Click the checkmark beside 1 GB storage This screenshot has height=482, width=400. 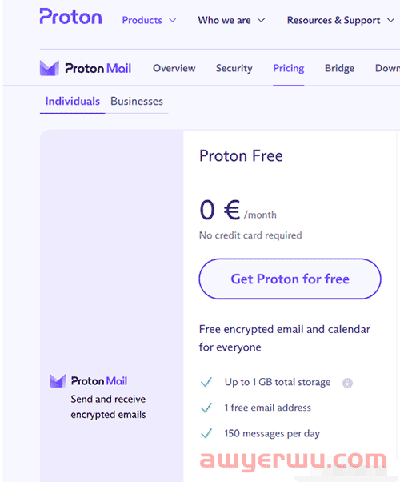click(206, 382)
